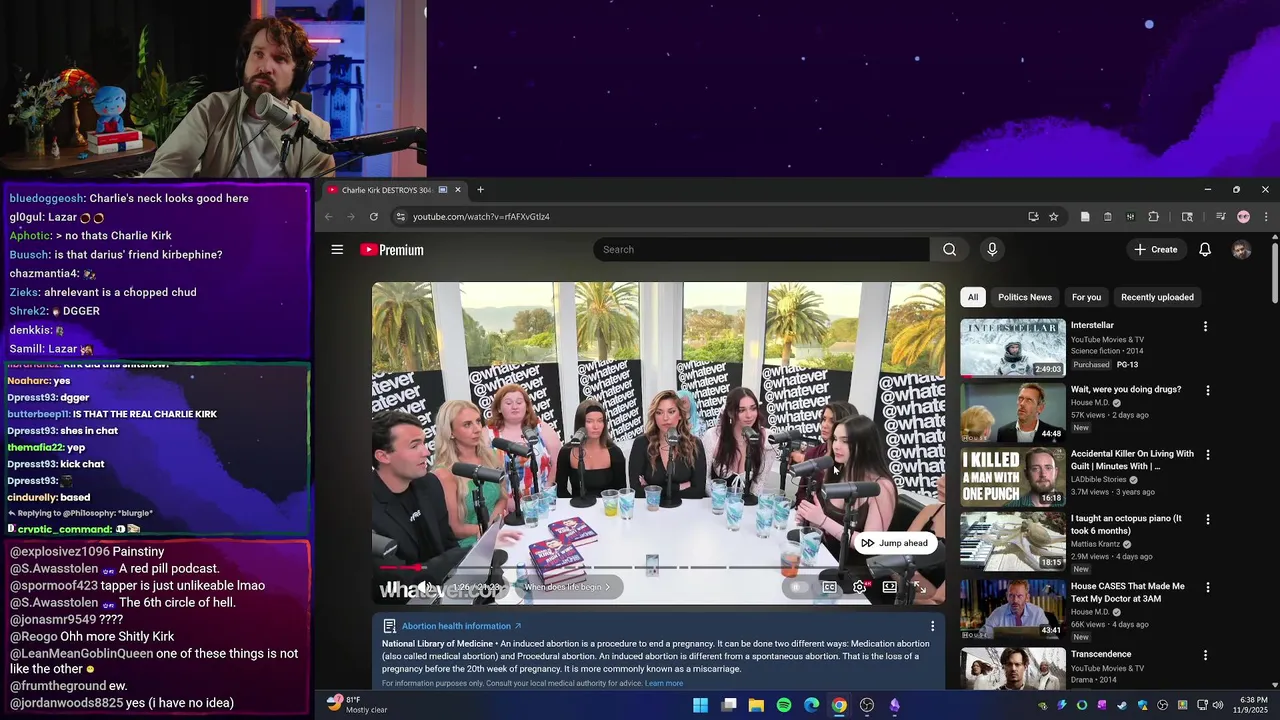The width and height of the screenshot is (1280, 720).
Task: Select the Recently uploaded filter chip
Action: tap(1157, 297)
